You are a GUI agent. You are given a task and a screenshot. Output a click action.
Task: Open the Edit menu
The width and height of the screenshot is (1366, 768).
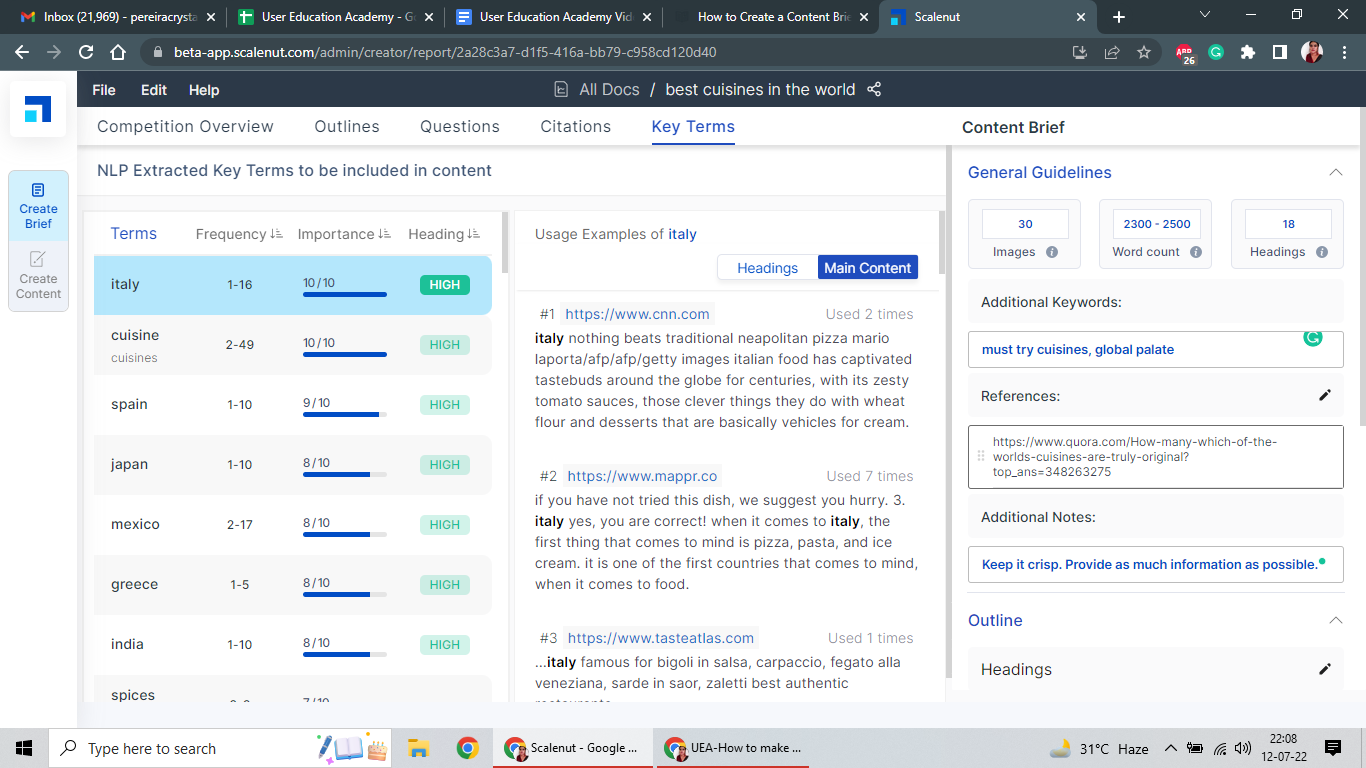coord(154,90)
